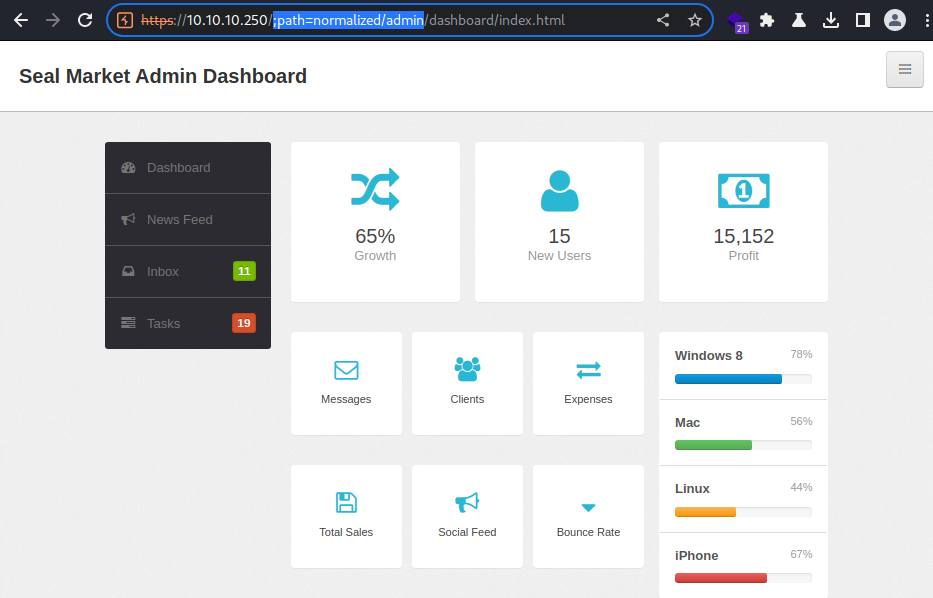Open News Feed in the sidebar
The image size is (933, 598).
(188, 220)
